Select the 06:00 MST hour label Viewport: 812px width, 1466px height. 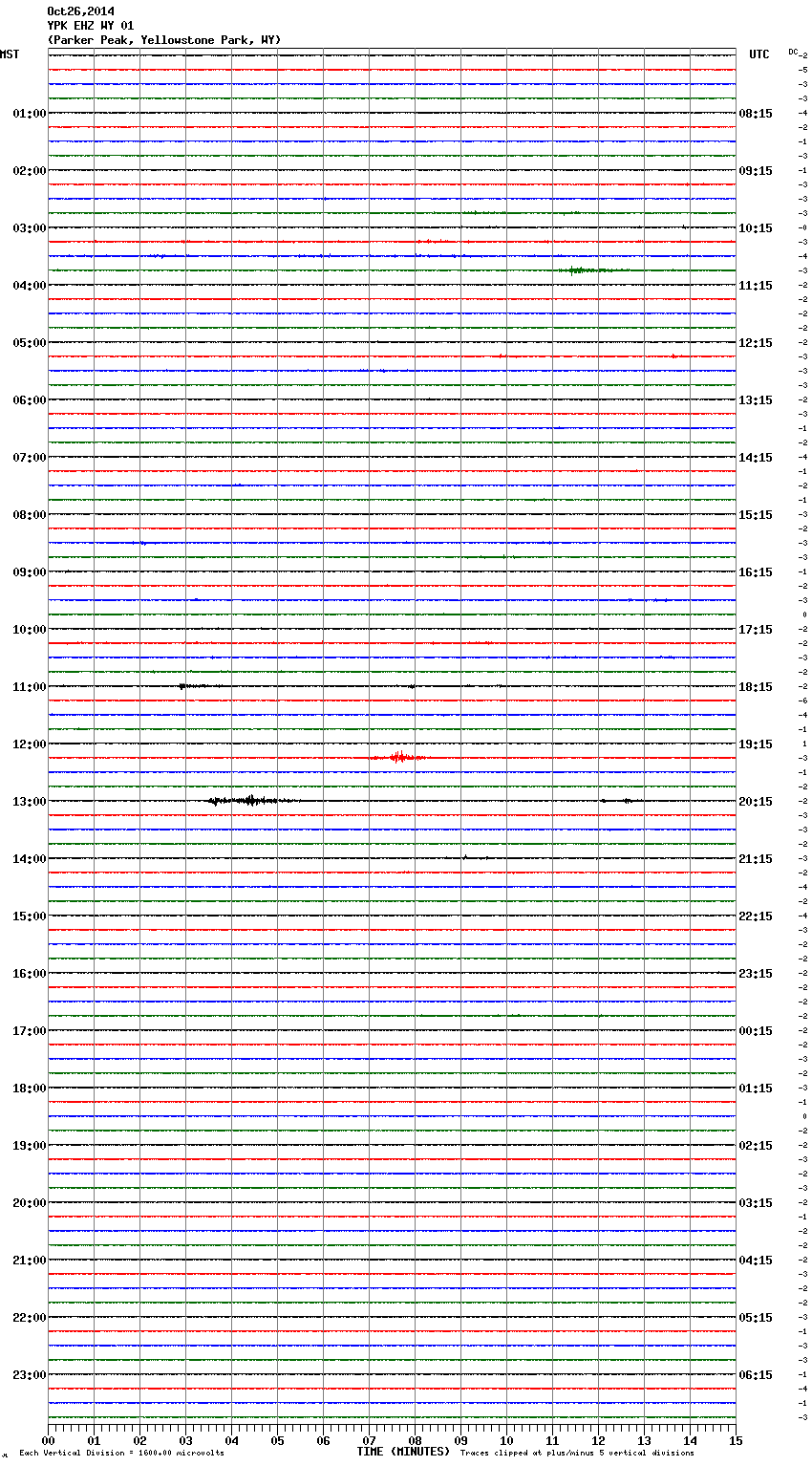pyautogui.click(x=30, y=400)
